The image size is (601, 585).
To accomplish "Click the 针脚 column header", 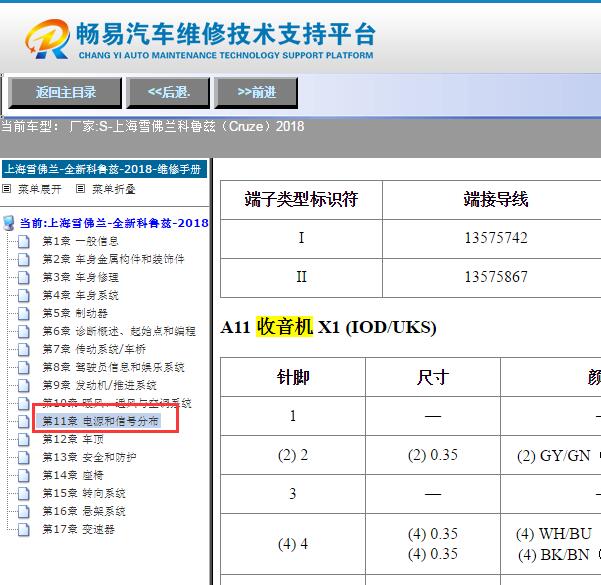I will (x=293, y=377).
